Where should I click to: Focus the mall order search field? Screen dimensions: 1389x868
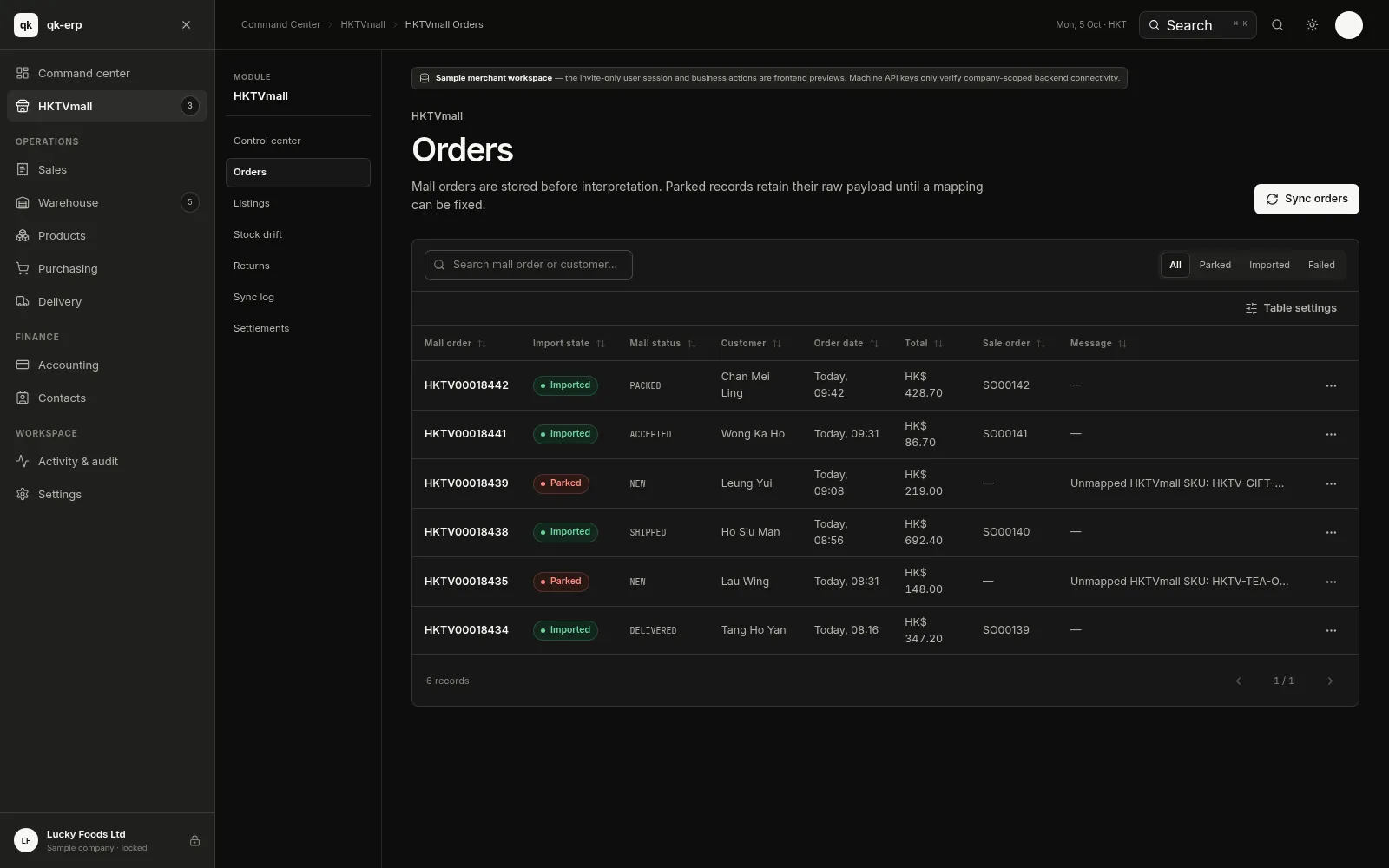(528, 265)
